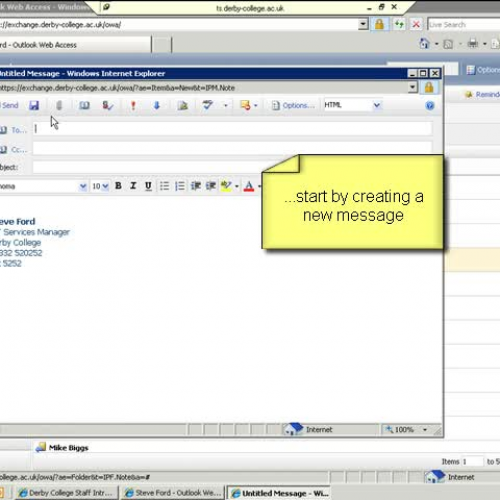Switch to Untitled Message taskbar item

click(280, 493)
